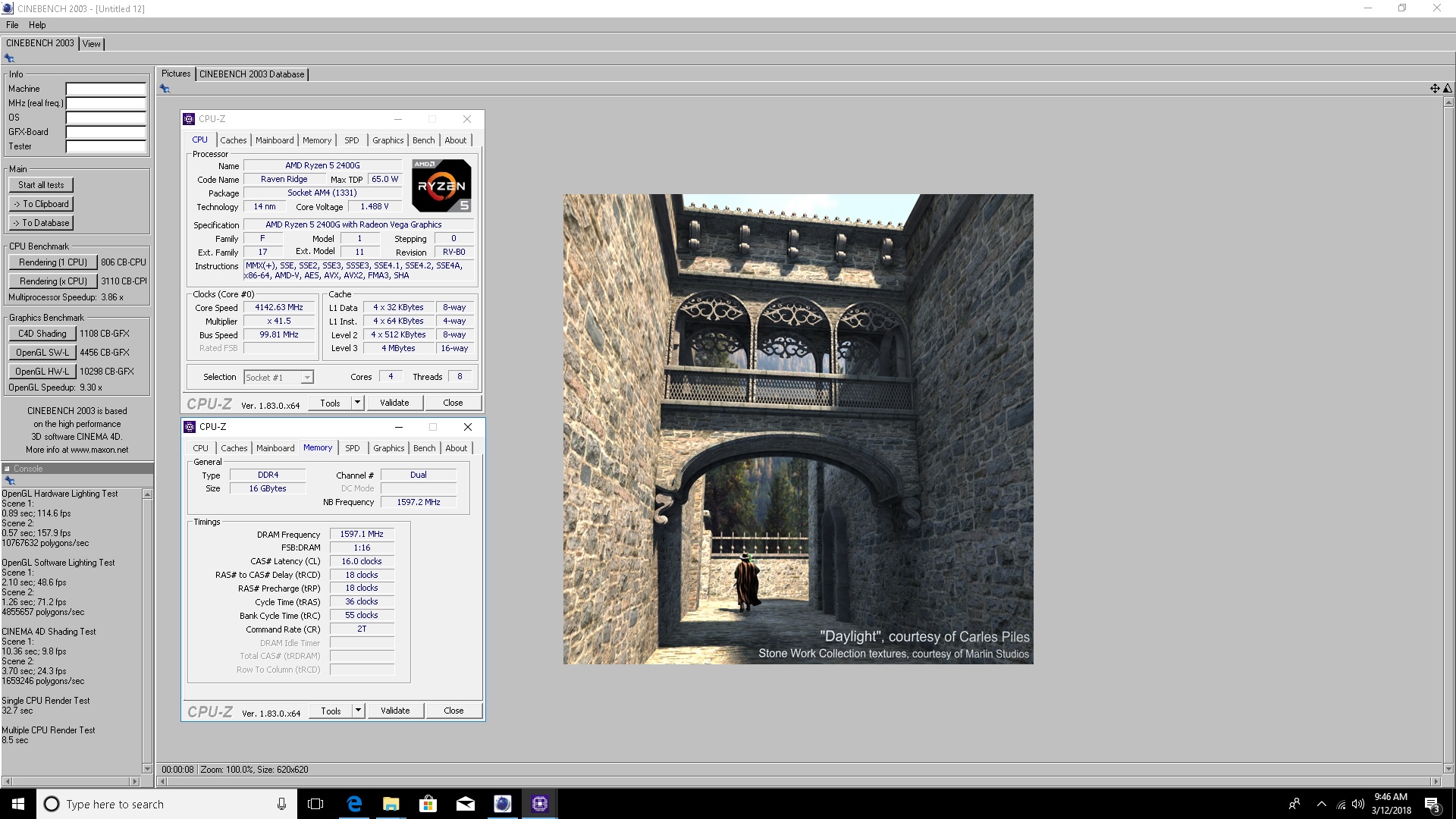Open the Help menu

pyautogui.click(x=37, y=25)
